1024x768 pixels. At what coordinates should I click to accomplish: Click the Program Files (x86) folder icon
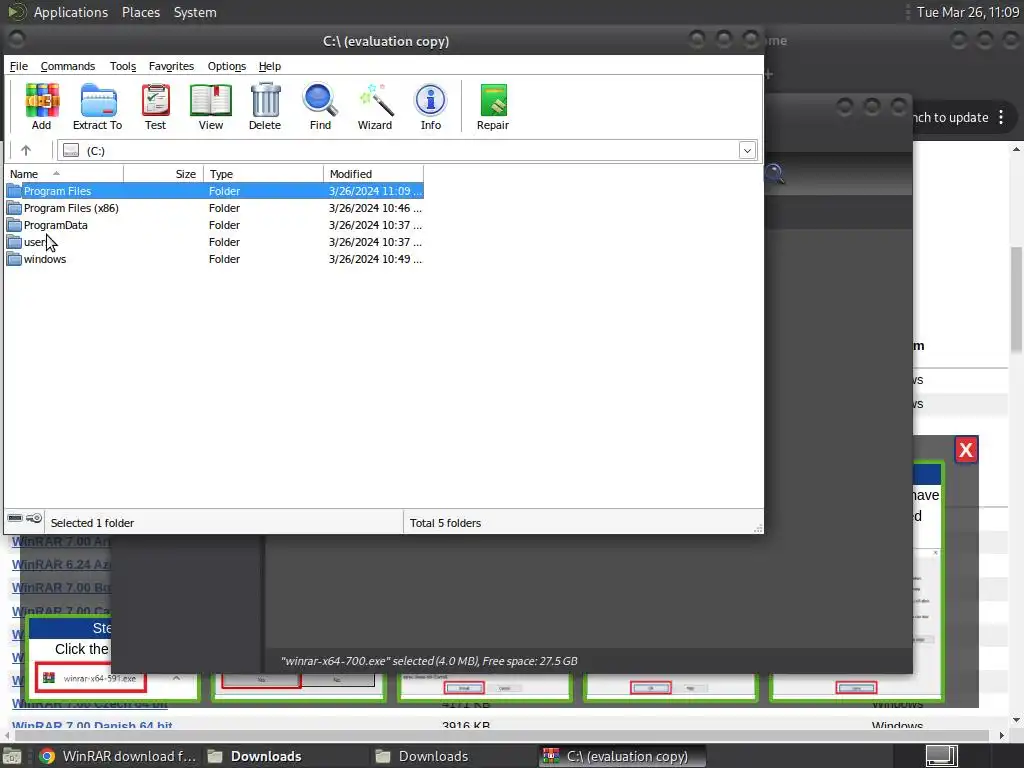pos(14,208)
